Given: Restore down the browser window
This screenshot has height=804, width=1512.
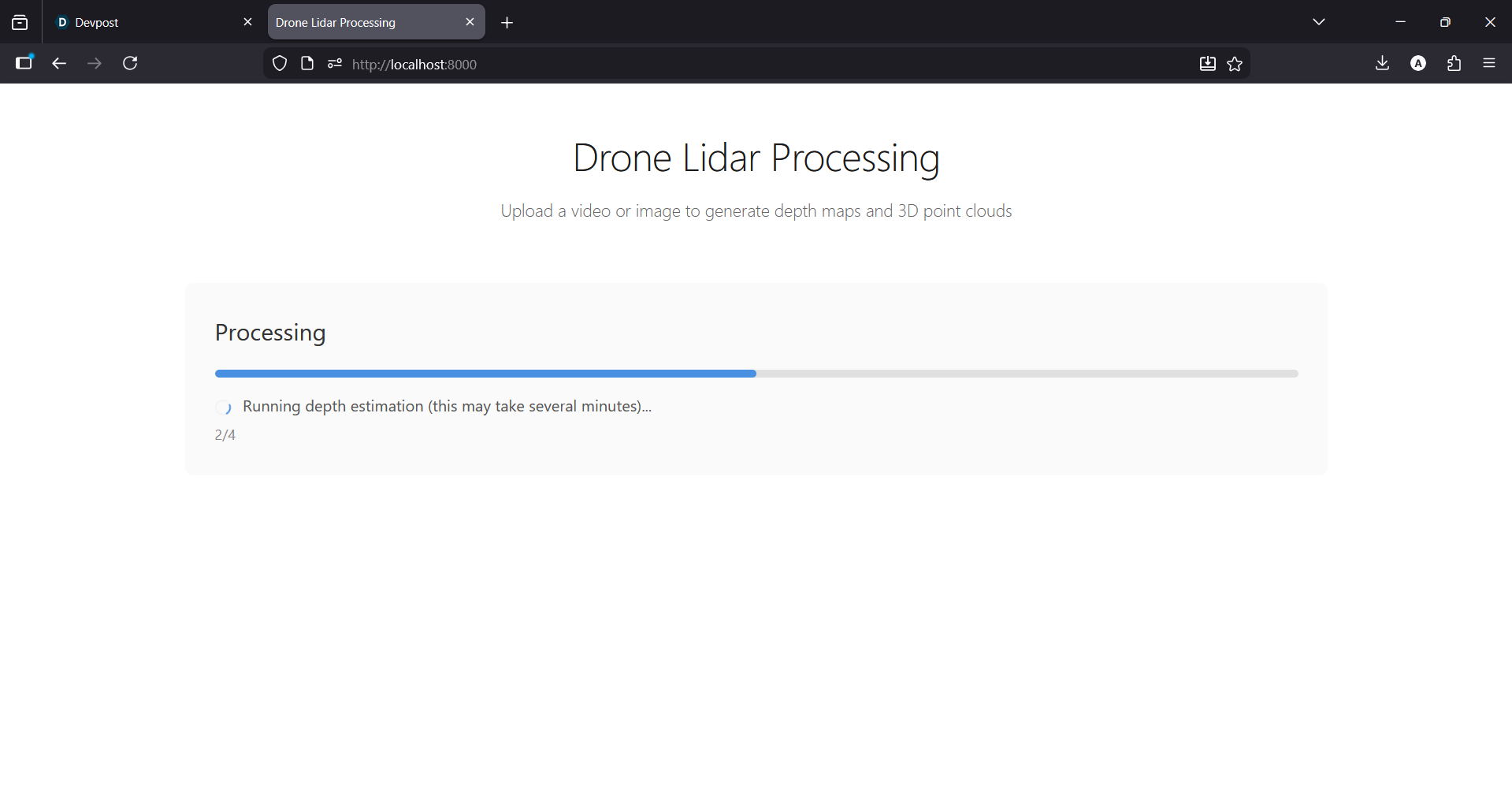Looking at the screenshot, I should 1445,22.
